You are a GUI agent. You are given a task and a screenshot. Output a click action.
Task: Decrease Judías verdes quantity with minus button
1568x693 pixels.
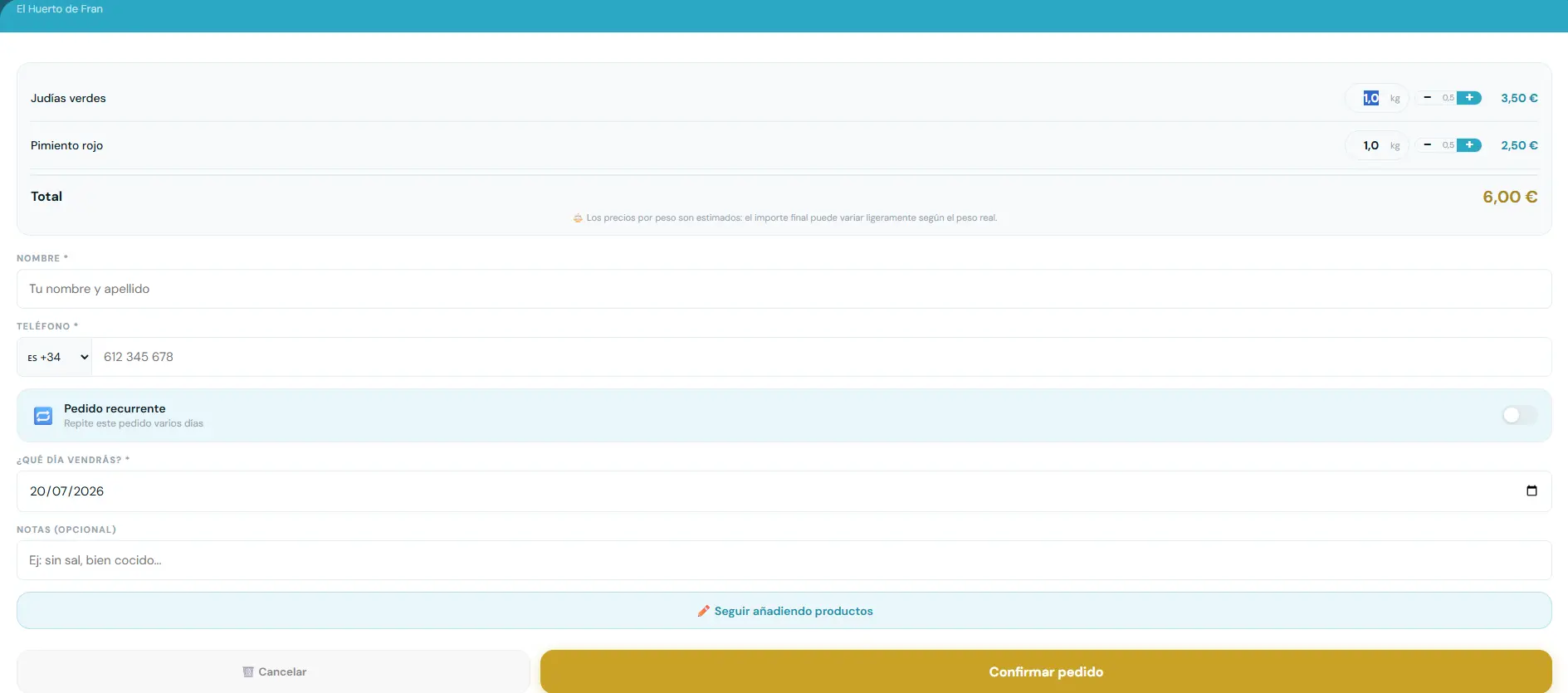[1428, 98]
